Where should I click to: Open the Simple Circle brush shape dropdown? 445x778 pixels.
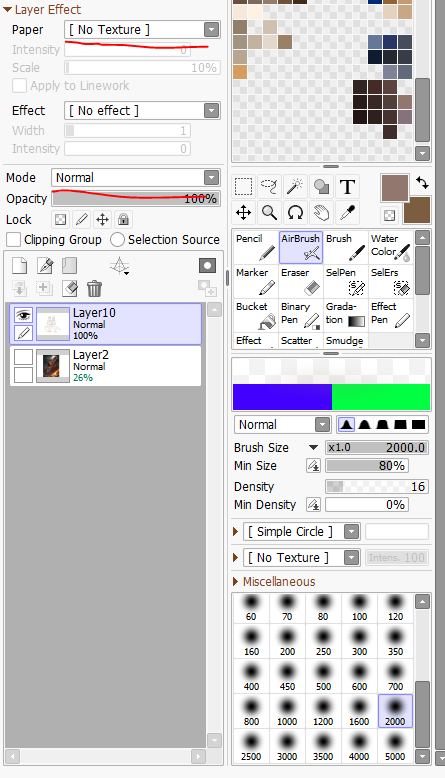pyautogui.click(x=351, y=532)
